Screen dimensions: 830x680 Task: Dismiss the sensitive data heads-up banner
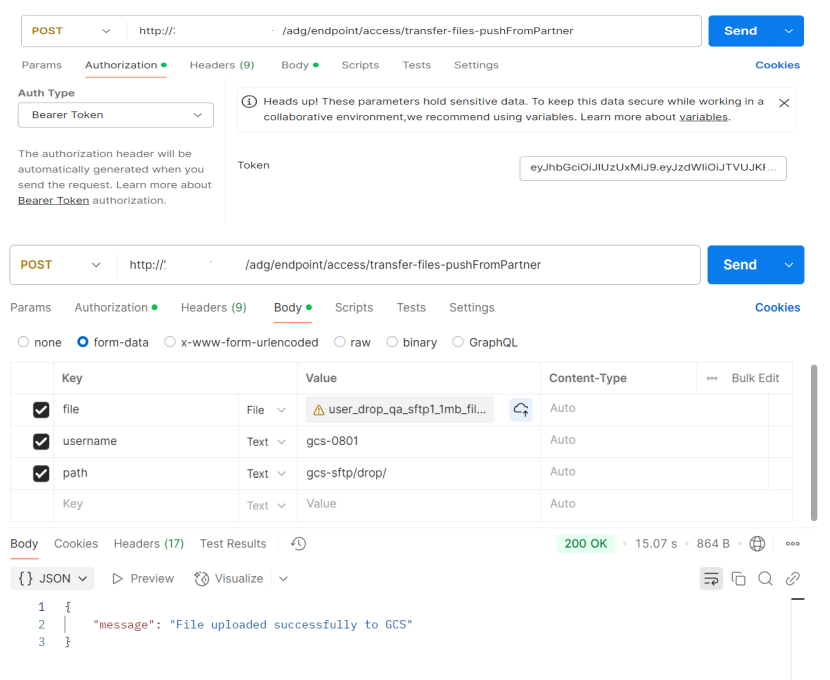(783, 103)
